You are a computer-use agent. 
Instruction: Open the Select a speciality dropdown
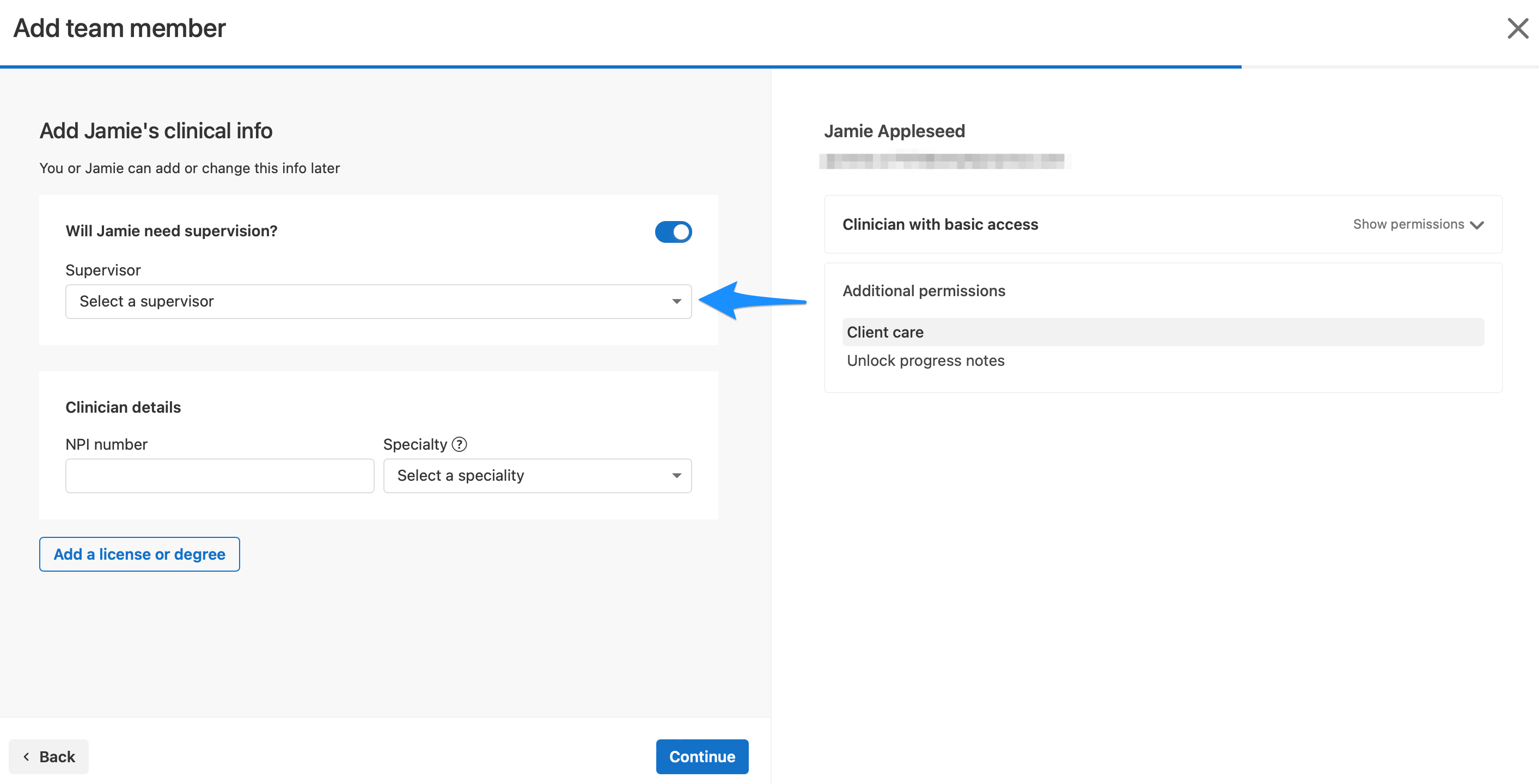click(537, 475)
